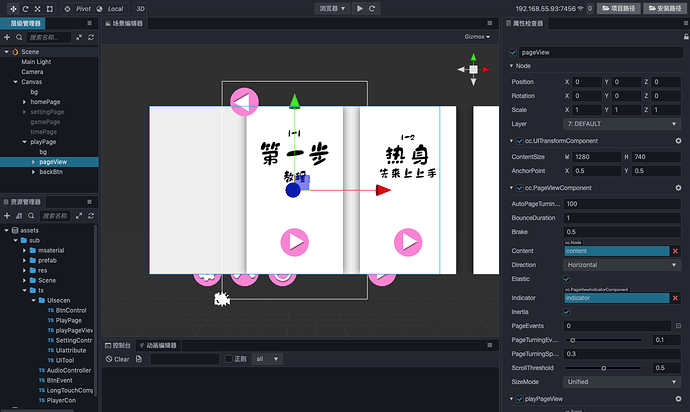Remove the Content node reference
The image size is (690, 412).
(x=675, y=251)
